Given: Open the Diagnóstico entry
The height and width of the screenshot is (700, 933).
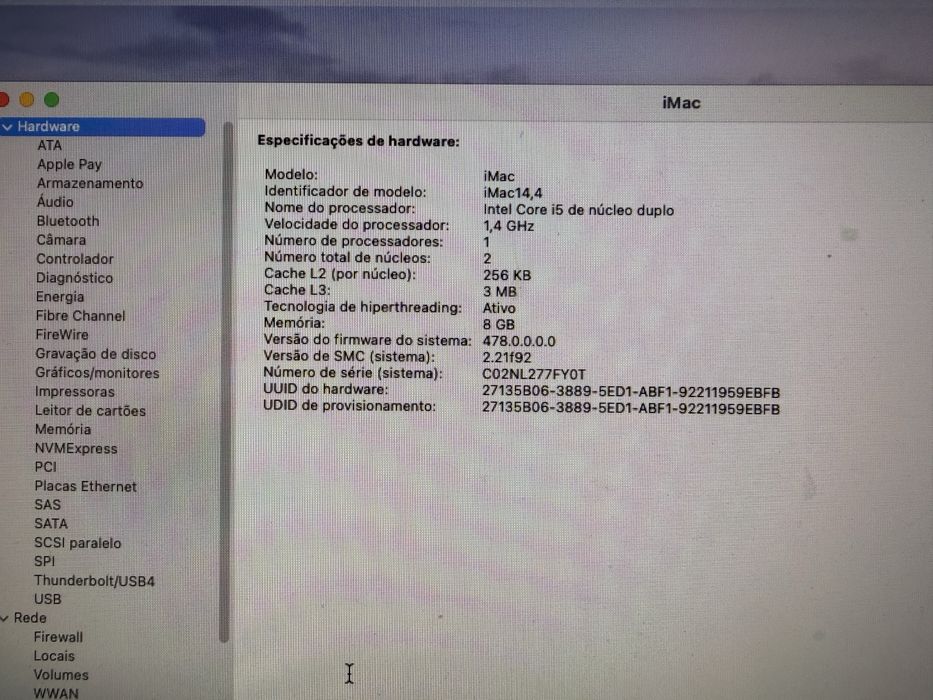Looking at the screenshot, I should coord(74,278).
